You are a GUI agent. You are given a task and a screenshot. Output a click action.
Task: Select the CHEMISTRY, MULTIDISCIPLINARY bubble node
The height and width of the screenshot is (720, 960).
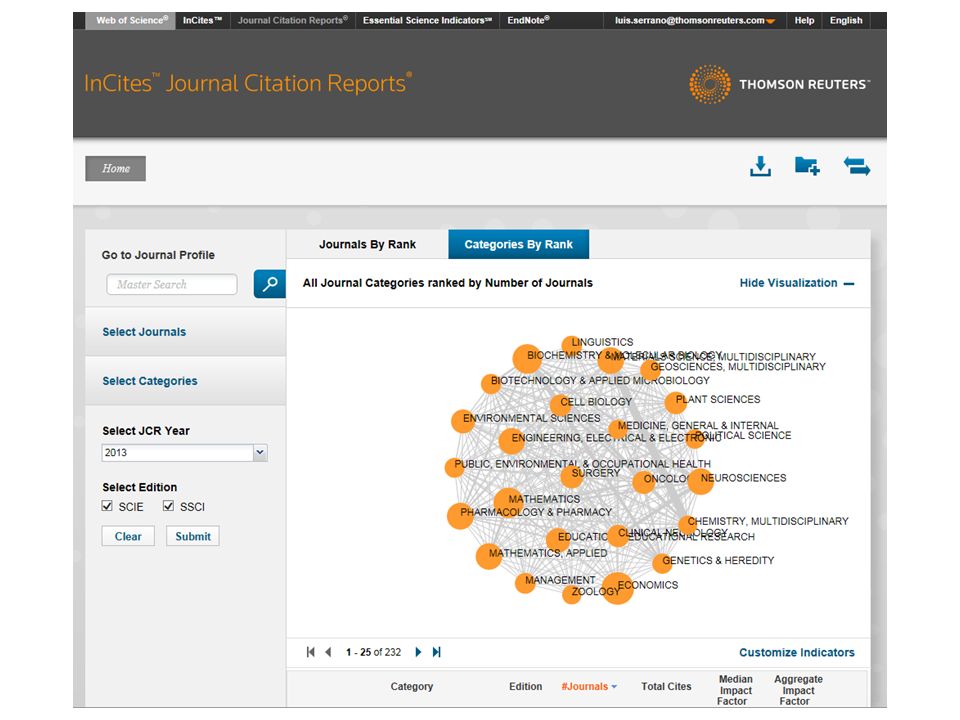coord(687,524)
